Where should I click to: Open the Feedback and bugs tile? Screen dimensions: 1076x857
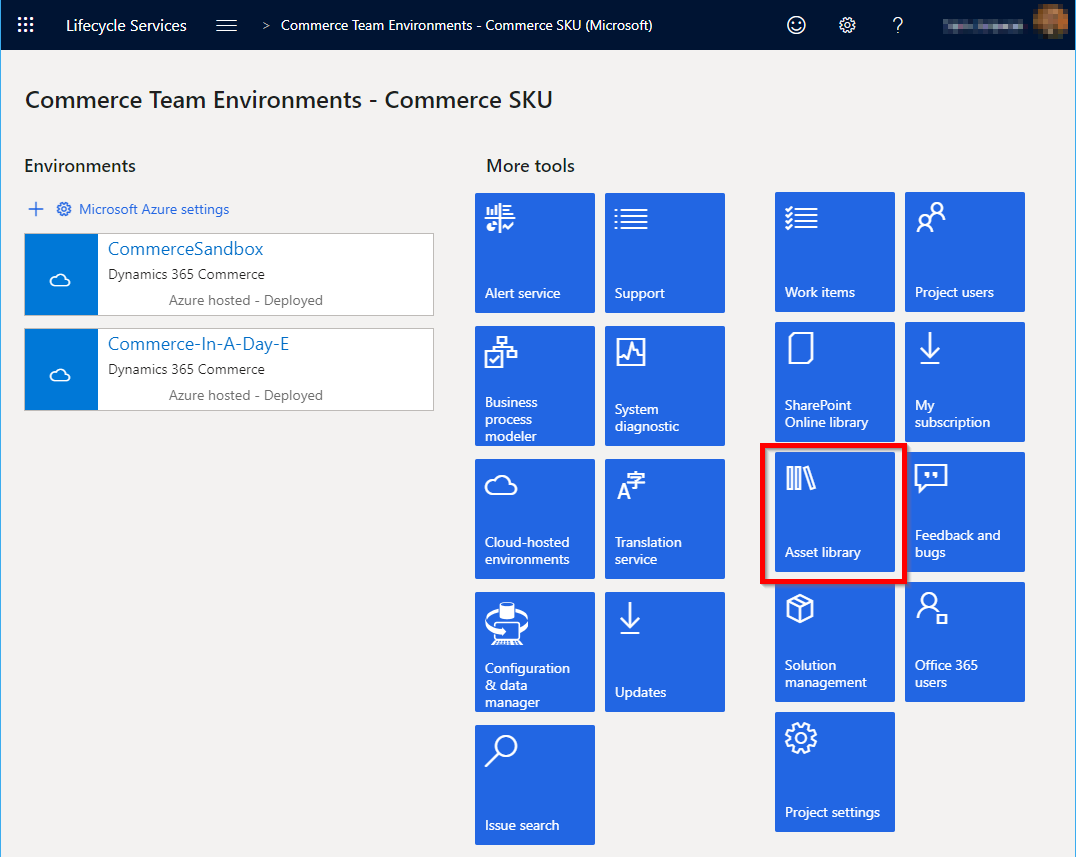(964, 512)
